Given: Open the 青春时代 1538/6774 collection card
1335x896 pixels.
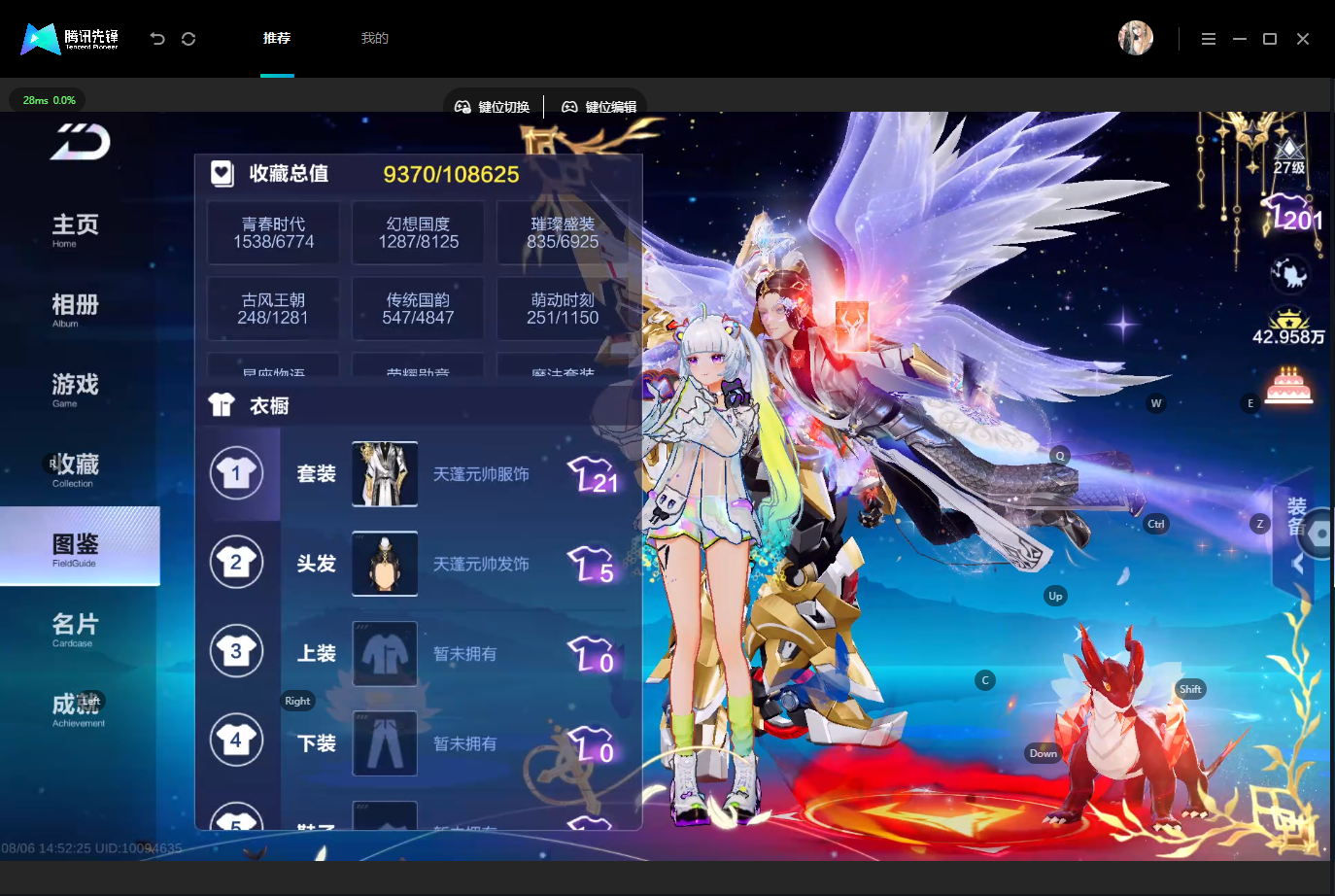Looking at the screenshot, I should [x=273, y=233].
